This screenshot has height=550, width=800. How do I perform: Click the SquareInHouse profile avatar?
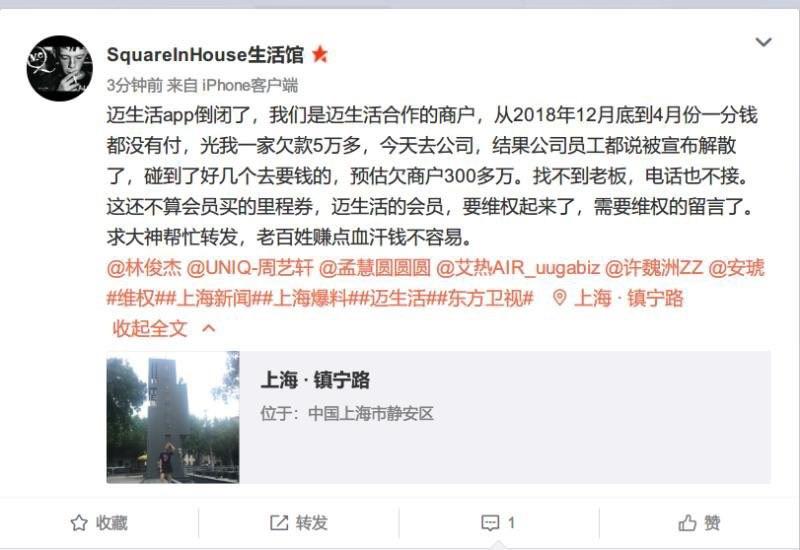click(x=60, y=68)
